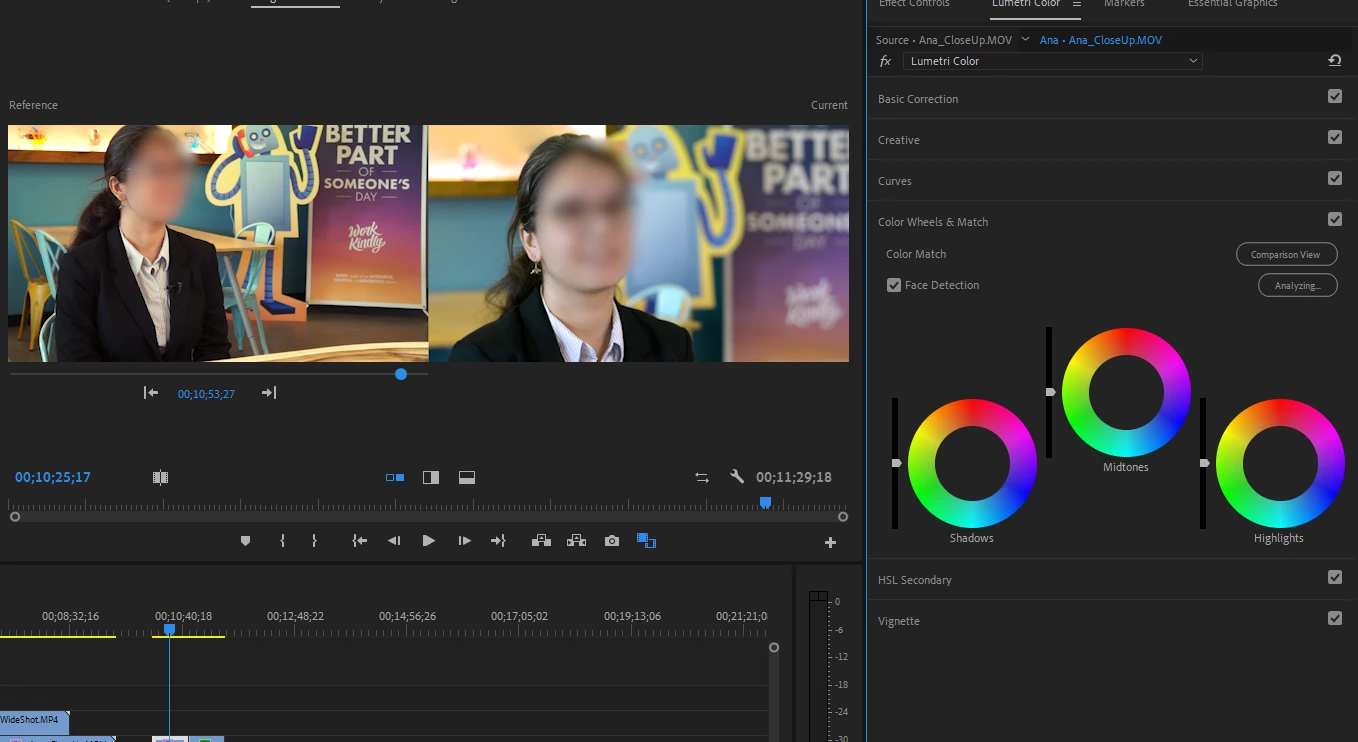Click the Comparison View button
Viewport: 1358px width, 742px height.
tap(1286, 254)
